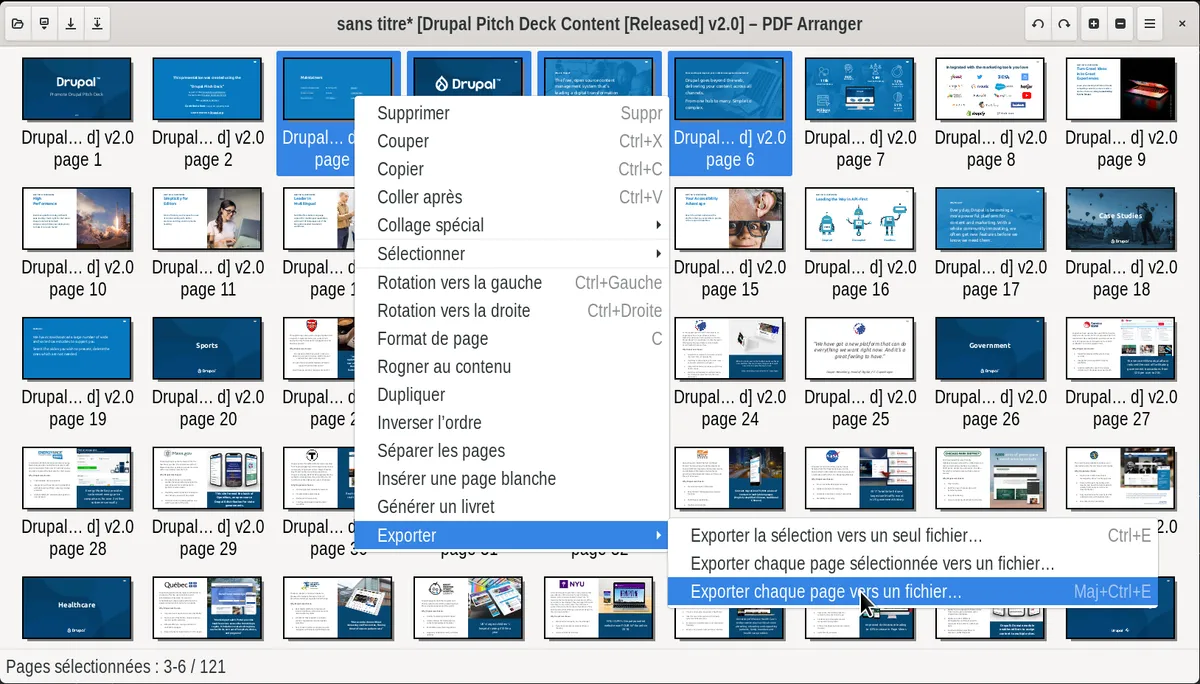Viewport: 1200px width, 684px height.
Task: Zoom in with the plus icon
Action: (x=1094, y=23)
